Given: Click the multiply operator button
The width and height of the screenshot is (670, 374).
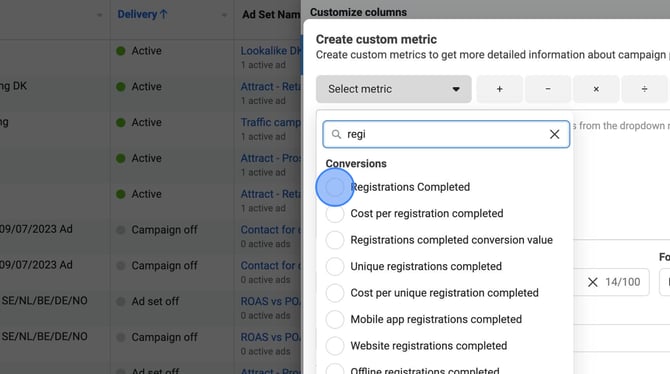Looking at the screenshot, I should [x=596, y=89].
